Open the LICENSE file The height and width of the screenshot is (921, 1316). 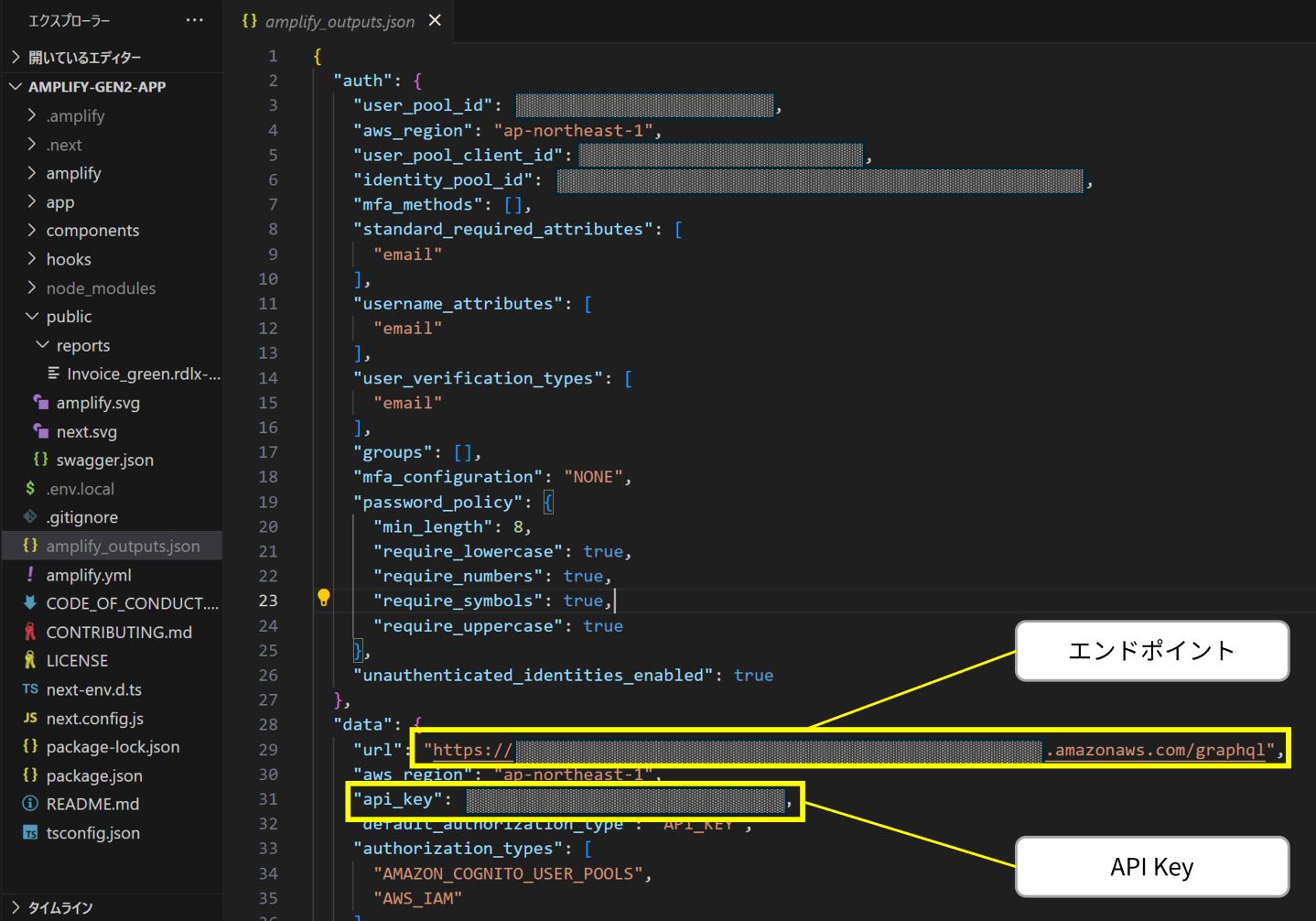(77, 661)
